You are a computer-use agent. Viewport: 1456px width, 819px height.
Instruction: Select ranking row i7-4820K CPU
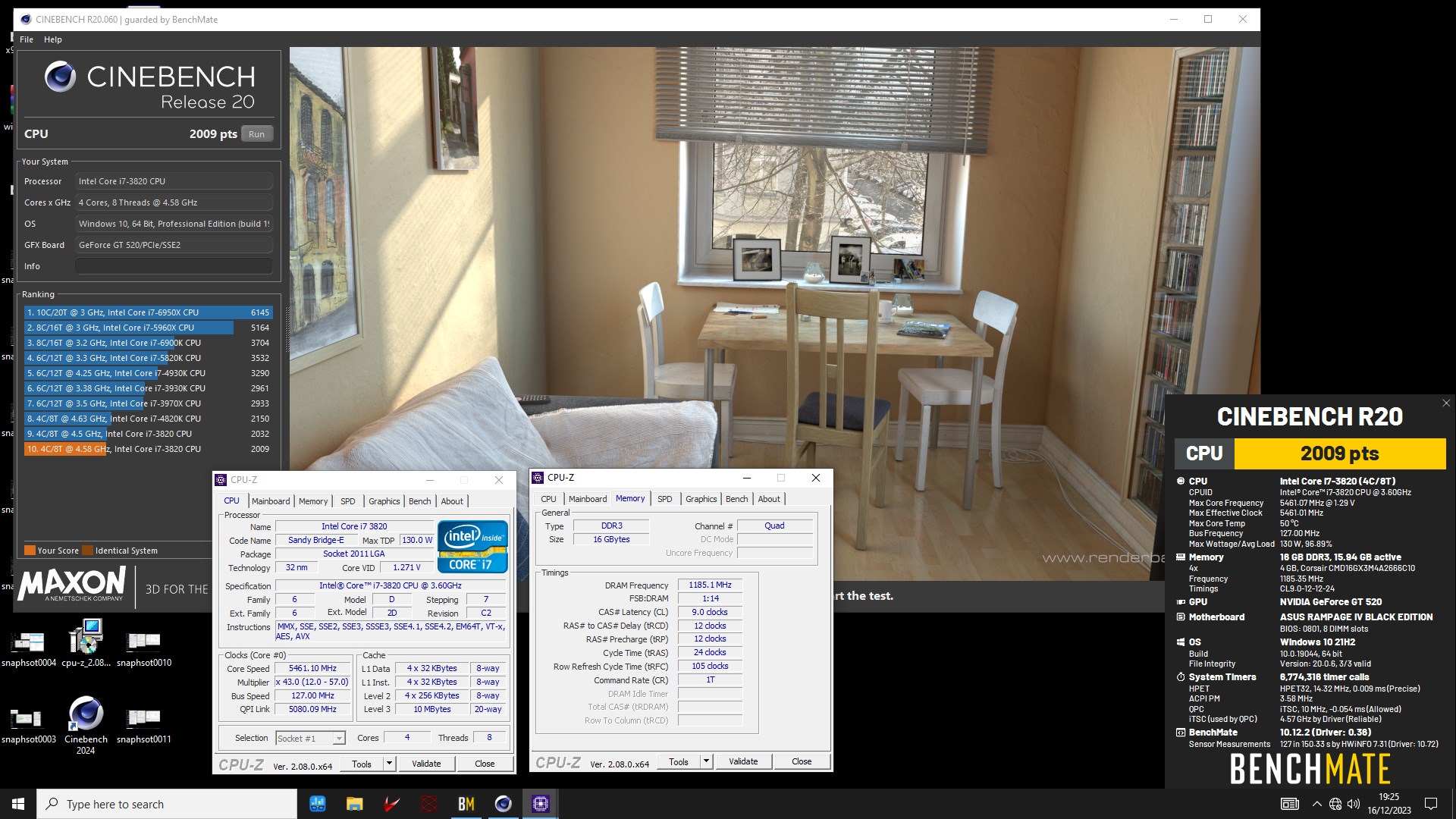(149, 419)
